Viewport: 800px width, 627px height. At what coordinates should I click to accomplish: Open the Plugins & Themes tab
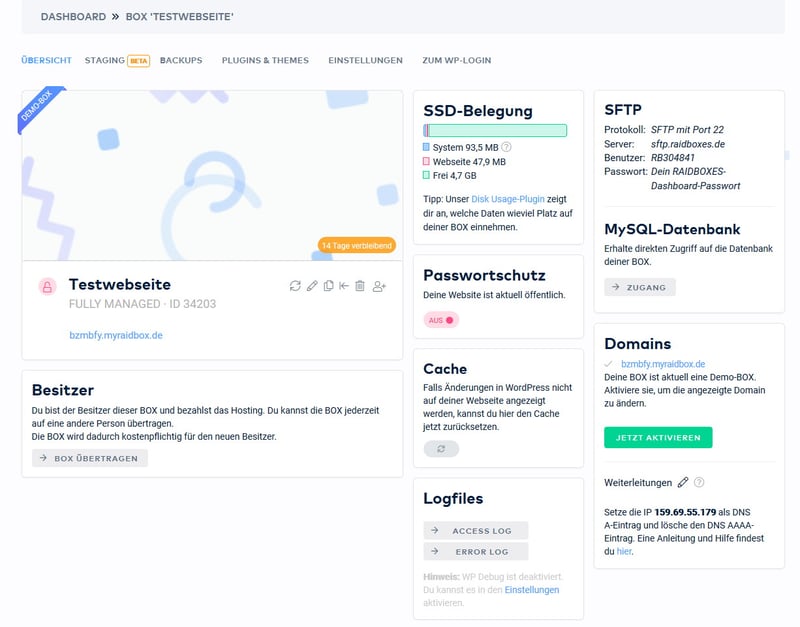(x=265, y=60)
